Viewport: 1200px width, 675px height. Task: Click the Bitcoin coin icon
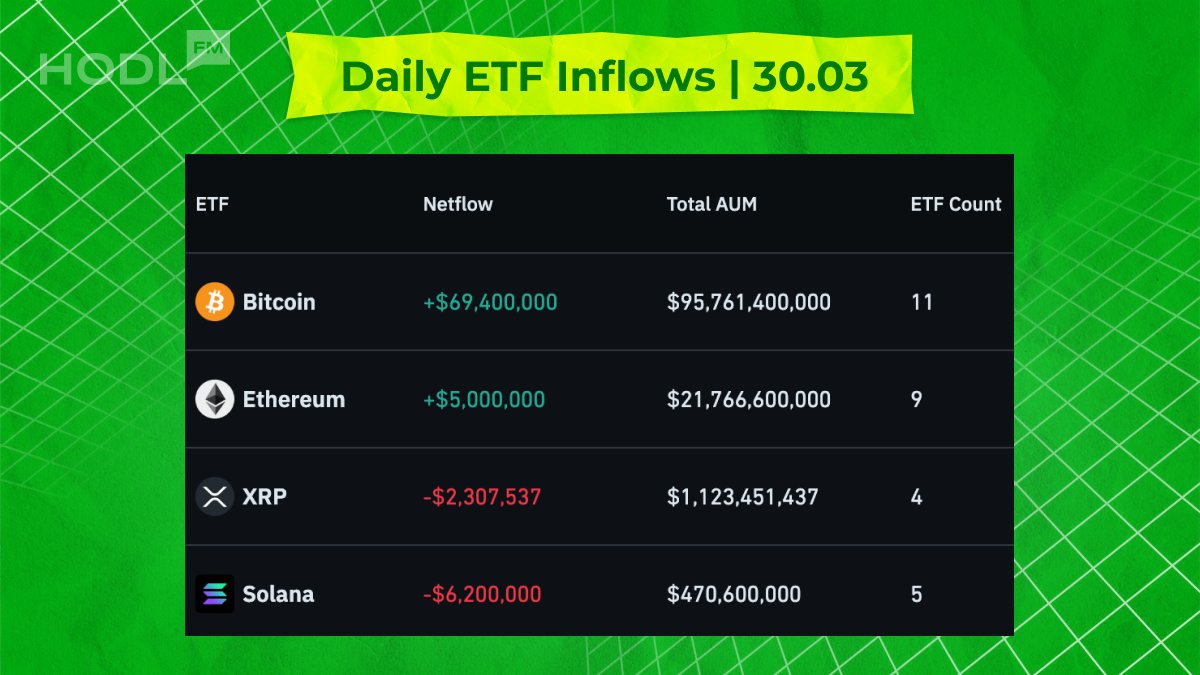coord(214,301)
